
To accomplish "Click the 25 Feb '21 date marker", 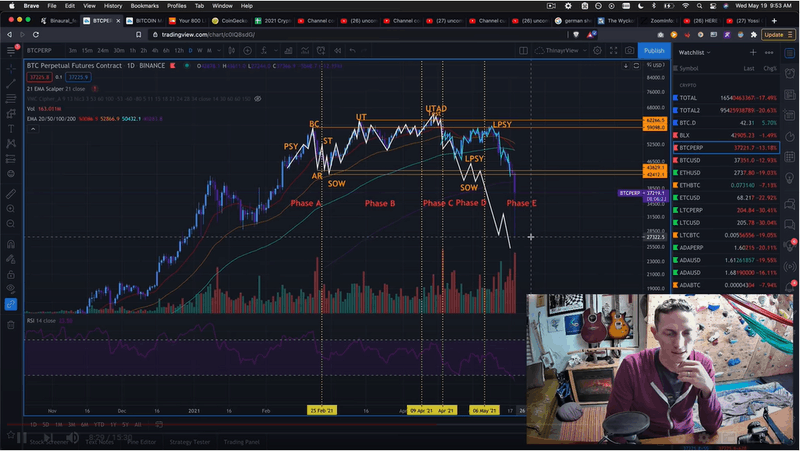I will [322, 410].
